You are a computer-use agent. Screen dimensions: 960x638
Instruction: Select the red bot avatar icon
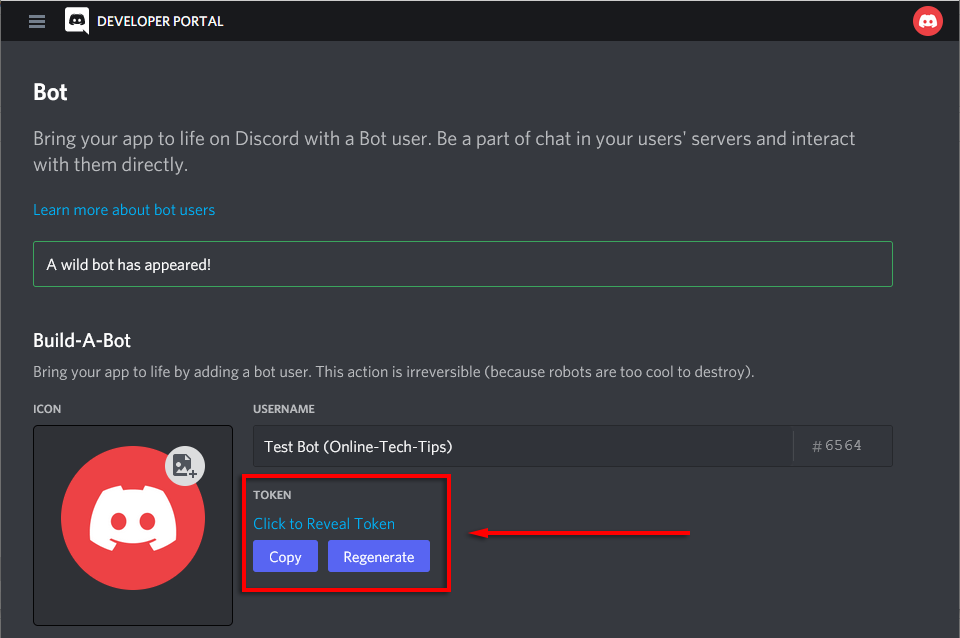point(132,518)
